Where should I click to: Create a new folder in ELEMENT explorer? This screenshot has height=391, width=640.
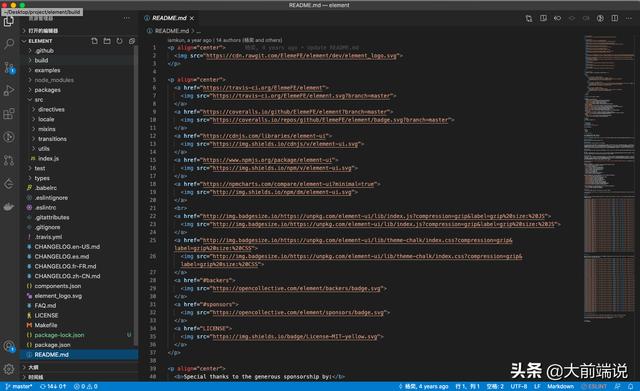click(107, 41)
